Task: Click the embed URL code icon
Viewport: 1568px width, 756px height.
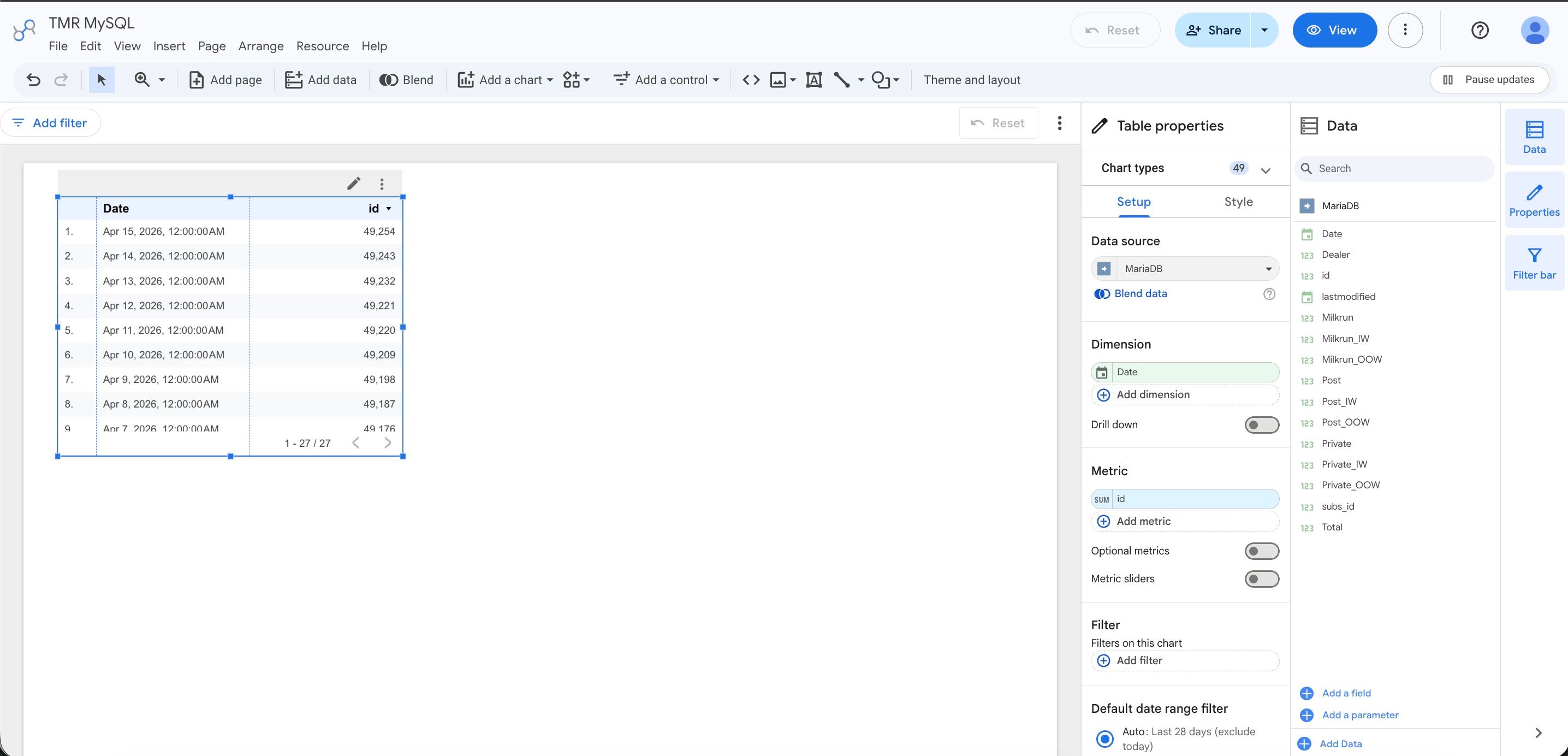Action: point(751,80)
